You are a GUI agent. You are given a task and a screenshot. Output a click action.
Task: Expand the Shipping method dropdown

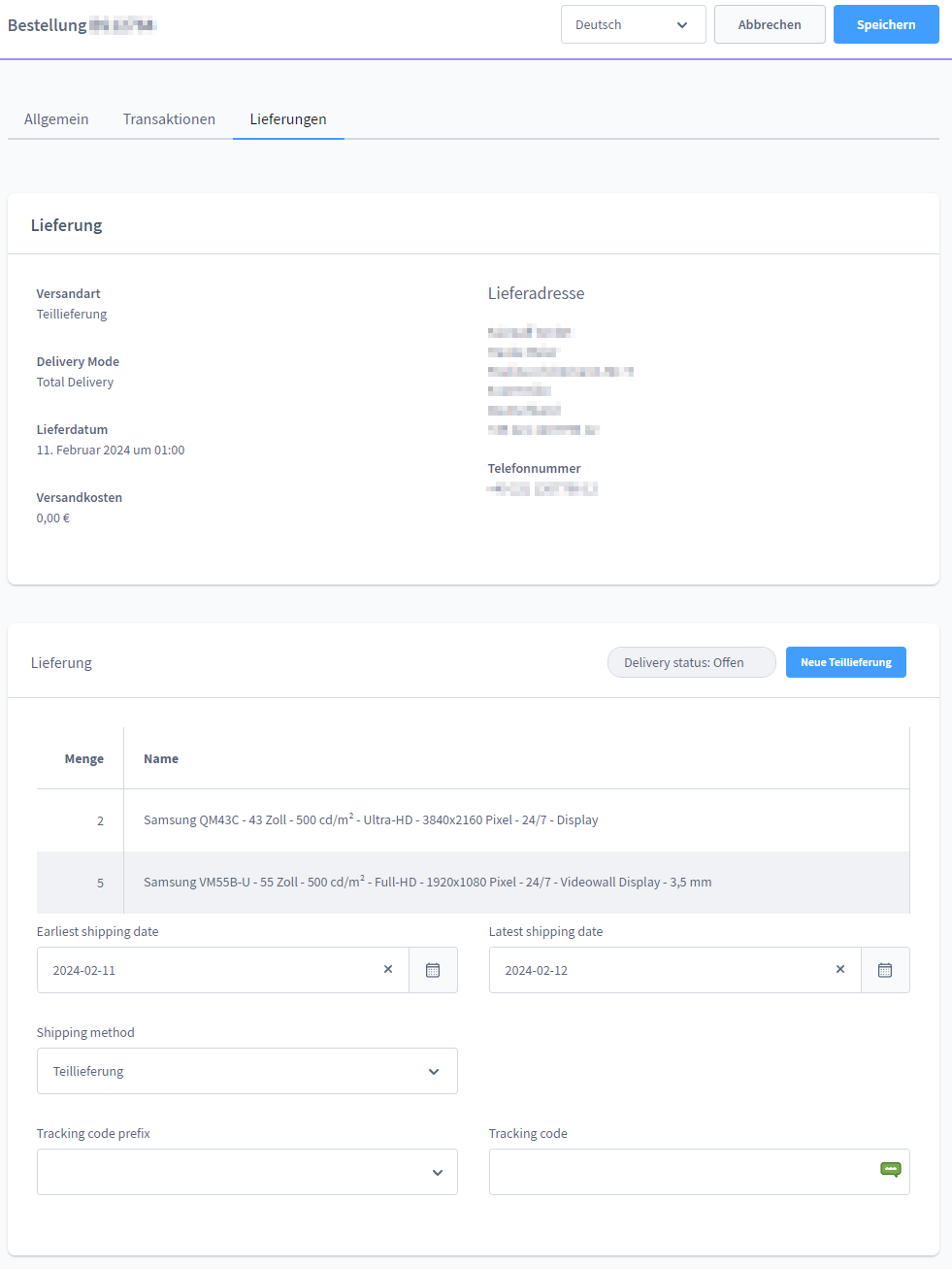246,1071
